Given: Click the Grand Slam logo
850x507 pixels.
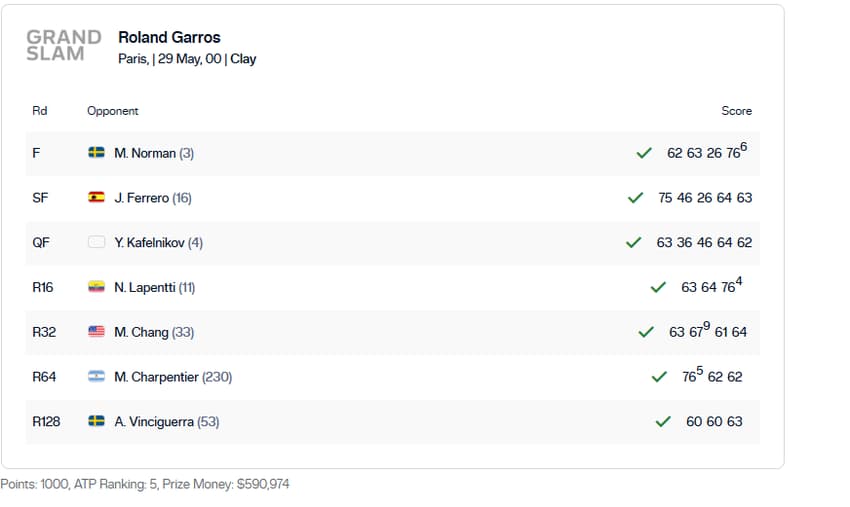Looking at the screenshot, I should pyautogui.click(x=64, y=46).
